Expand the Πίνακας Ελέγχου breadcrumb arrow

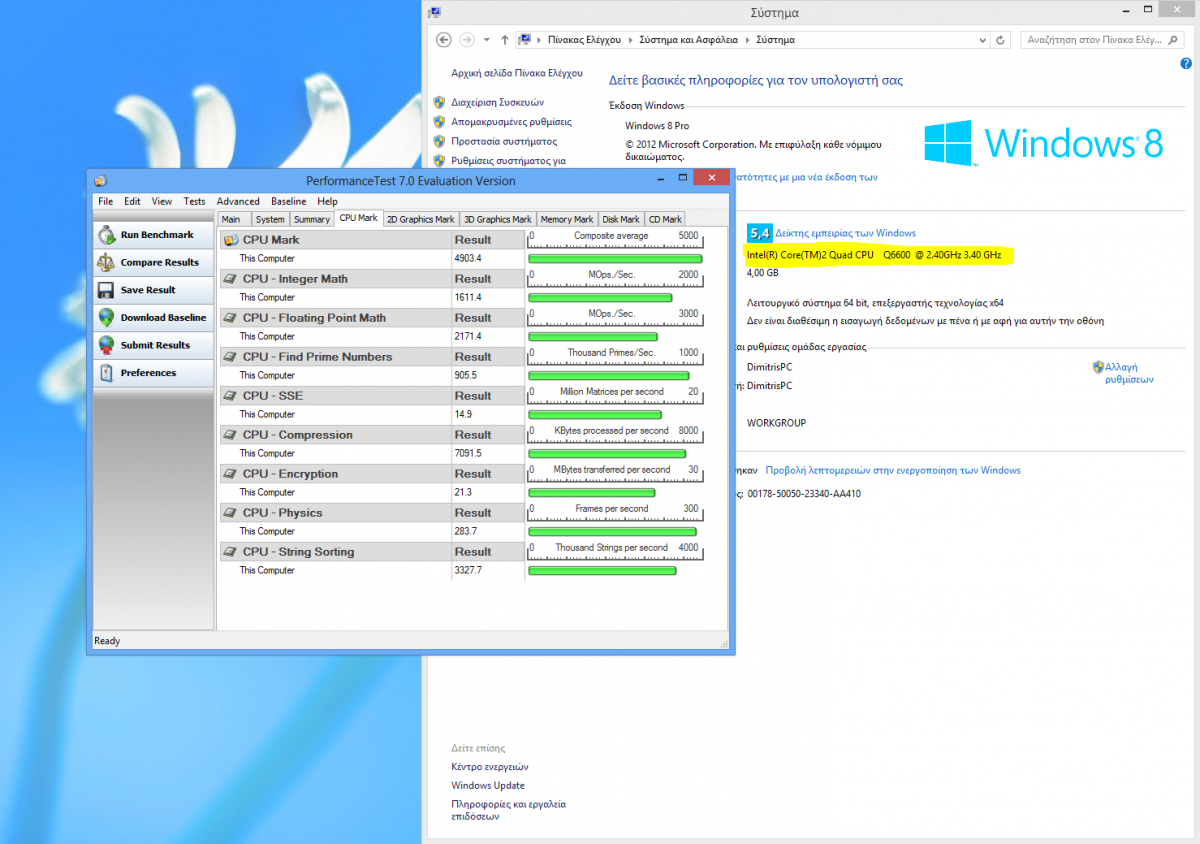[629, 40]
